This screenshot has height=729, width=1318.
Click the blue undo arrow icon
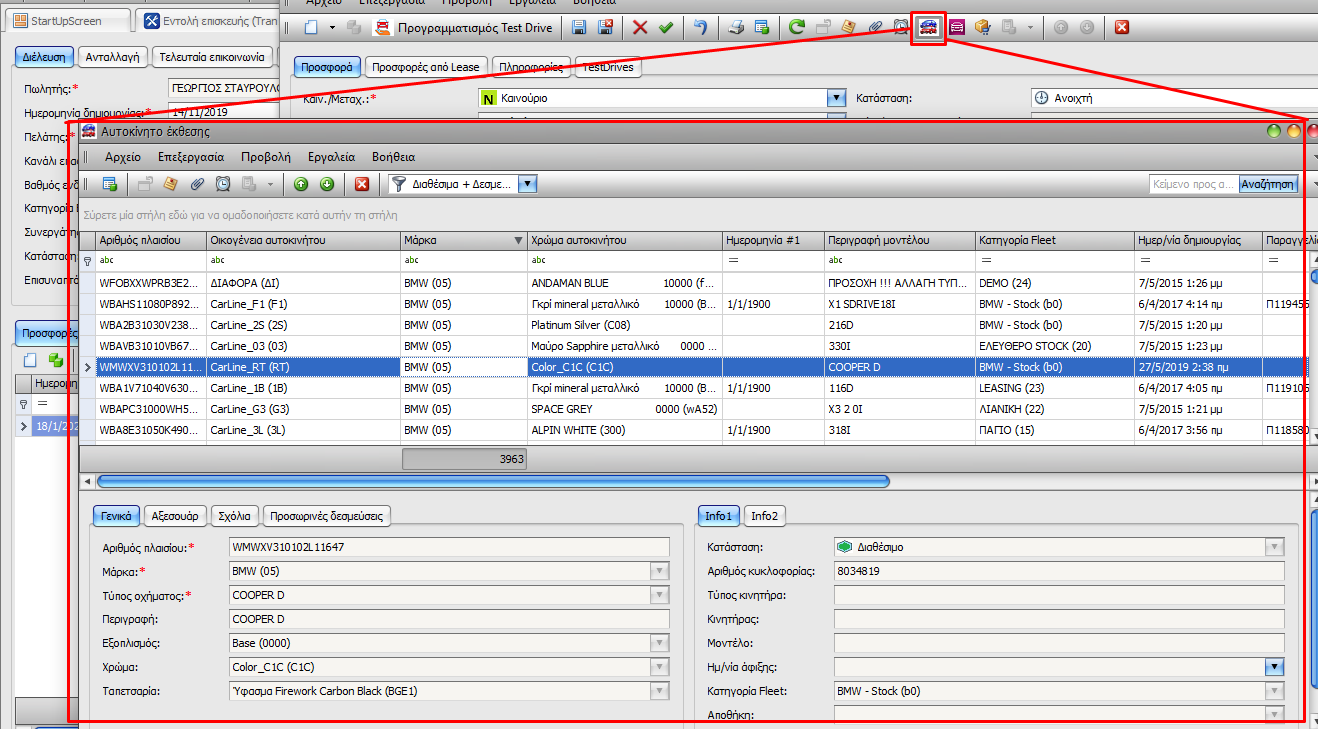tap(701, 28)
